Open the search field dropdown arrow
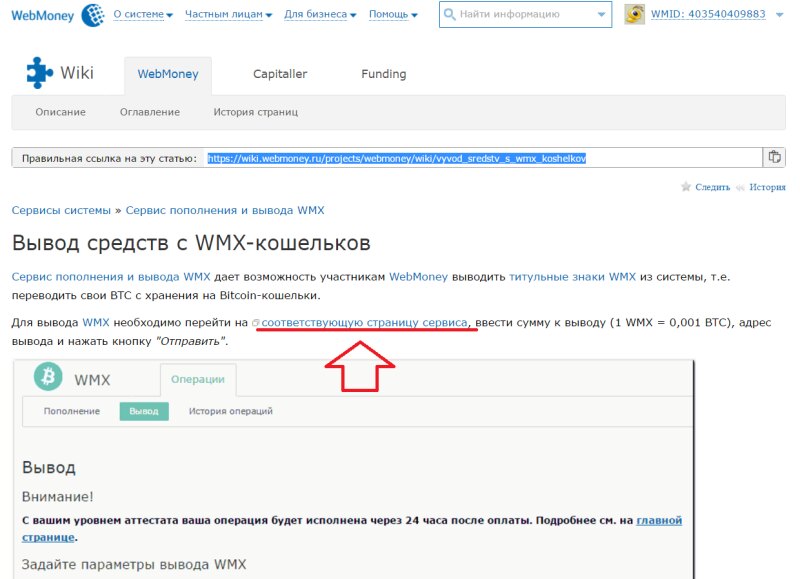This screenshot has width=800, height=579. pos(600,15)
